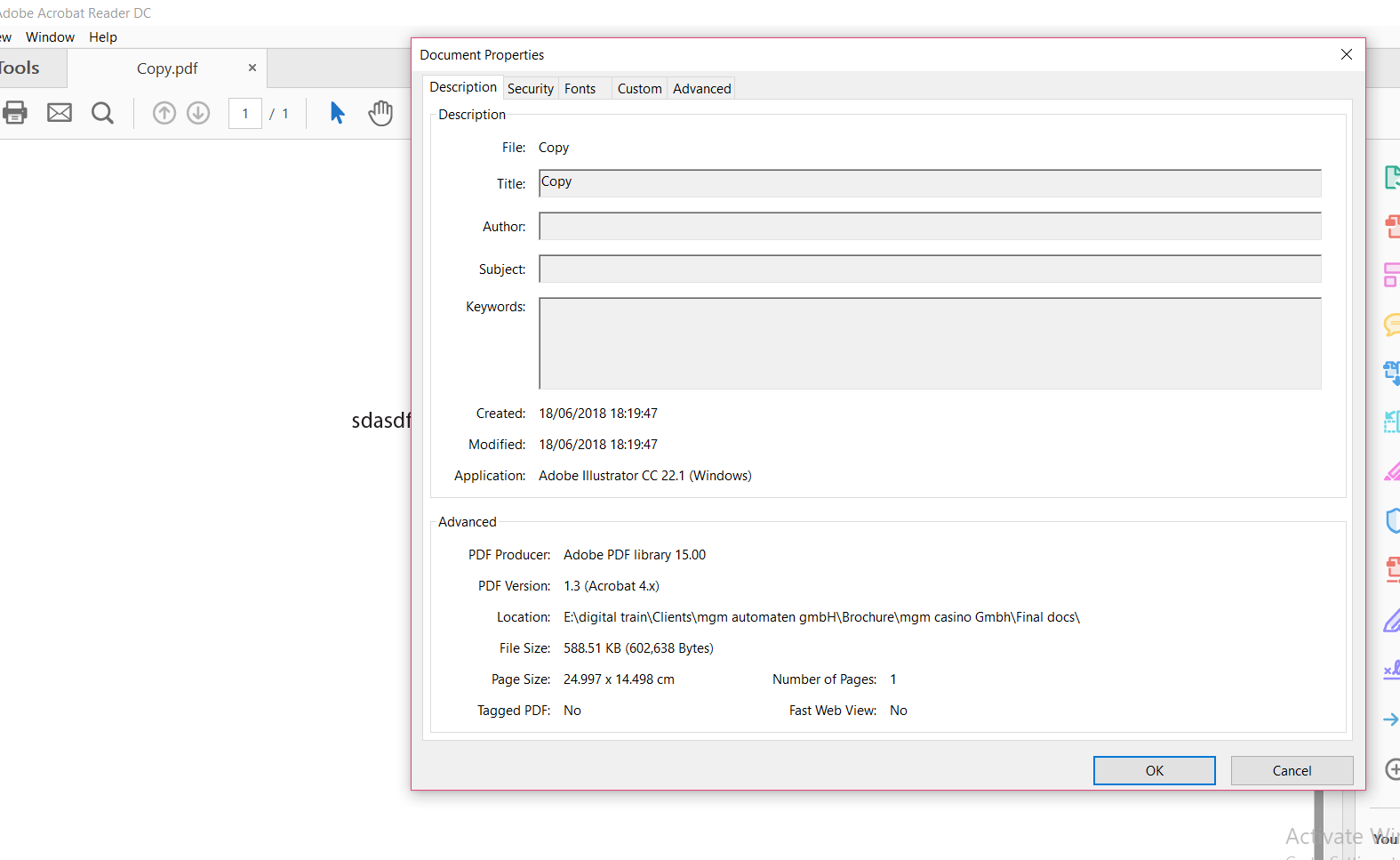Click the PDF Version value 1.3 (Acrobat 4.x)
Screen dimensions: 1400x860
612,586
